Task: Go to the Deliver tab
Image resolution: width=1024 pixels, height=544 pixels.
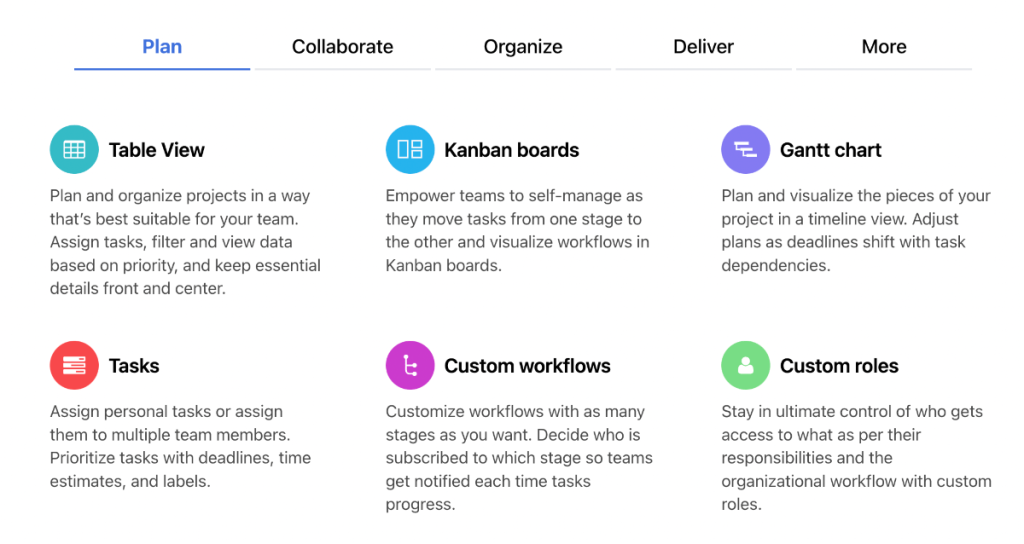Action: 703,47
